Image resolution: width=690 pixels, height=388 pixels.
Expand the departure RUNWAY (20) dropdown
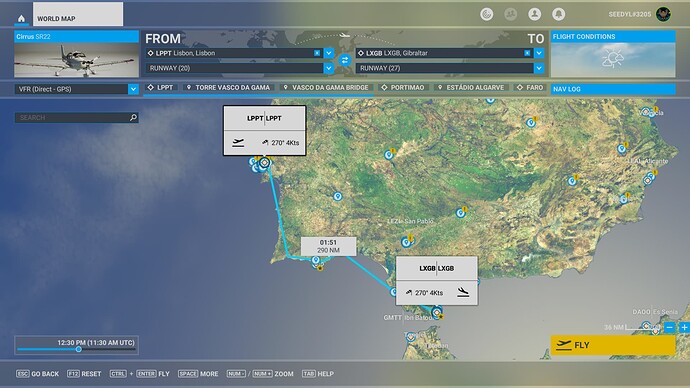[x=329, y=68]
